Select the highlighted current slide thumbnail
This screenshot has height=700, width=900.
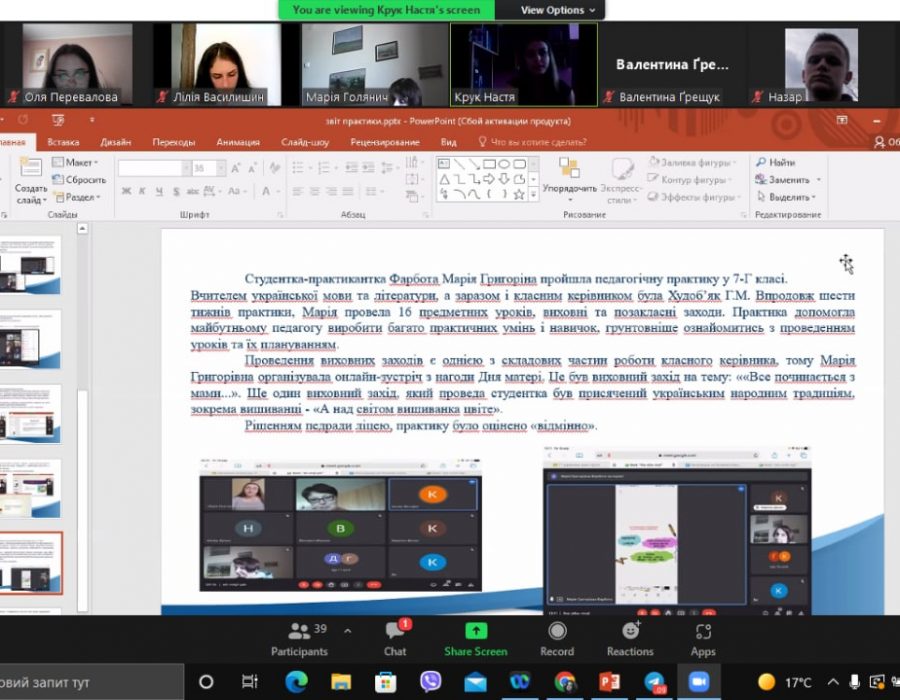[x=30, y=563]
